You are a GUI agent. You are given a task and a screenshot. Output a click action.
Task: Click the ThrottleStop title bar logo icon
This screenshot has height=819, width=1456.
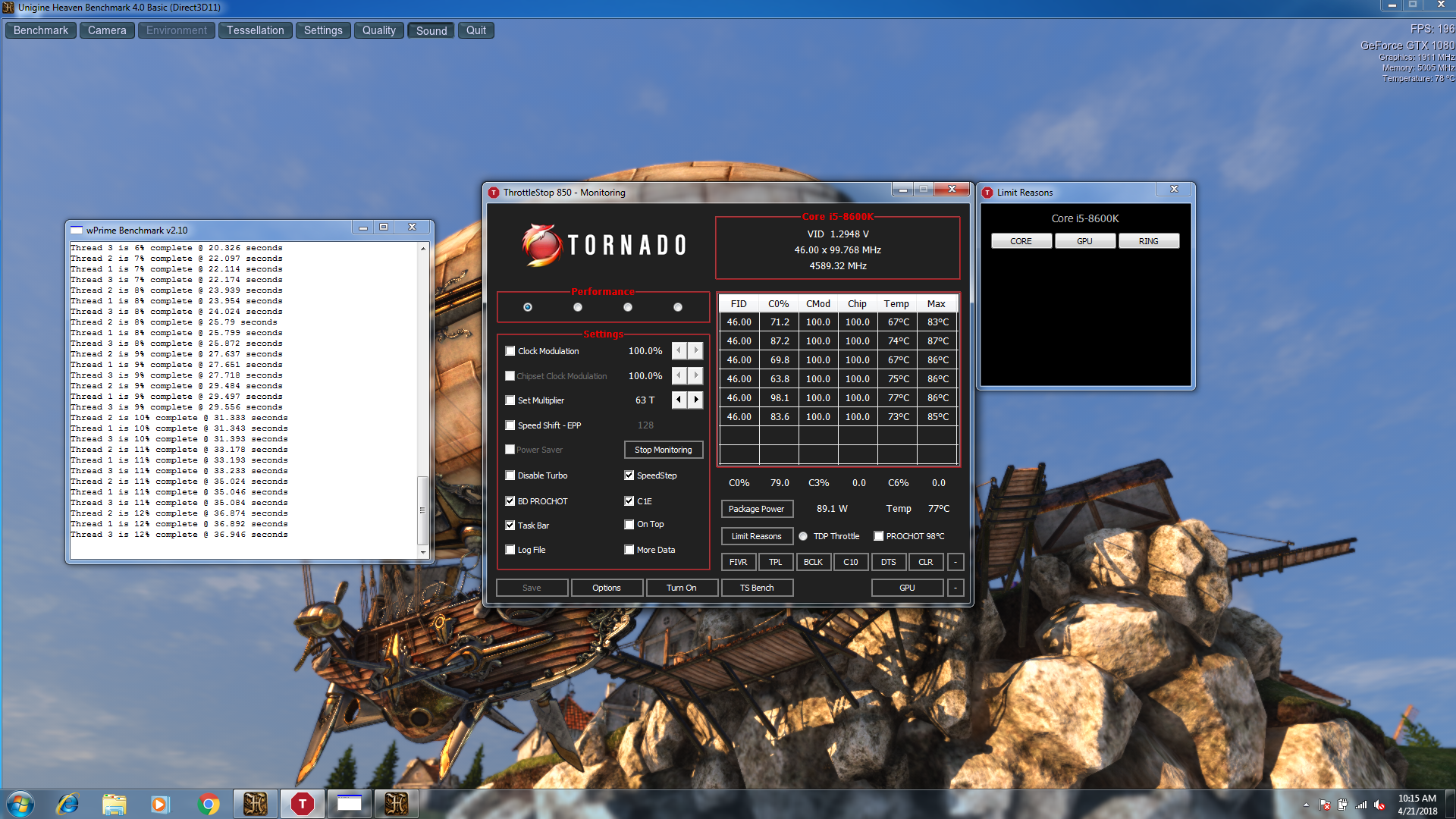494,193
